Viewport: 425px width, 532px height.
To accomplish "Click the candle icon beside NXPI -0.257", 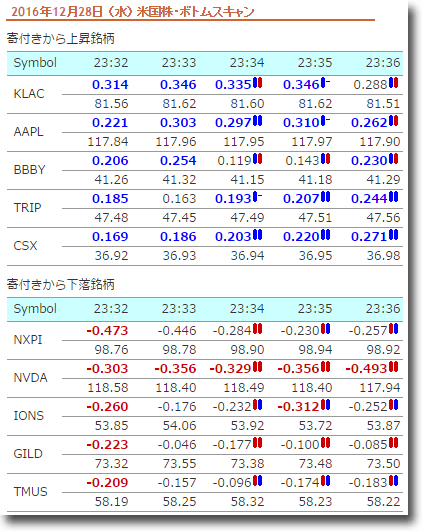I will (393, 328).
